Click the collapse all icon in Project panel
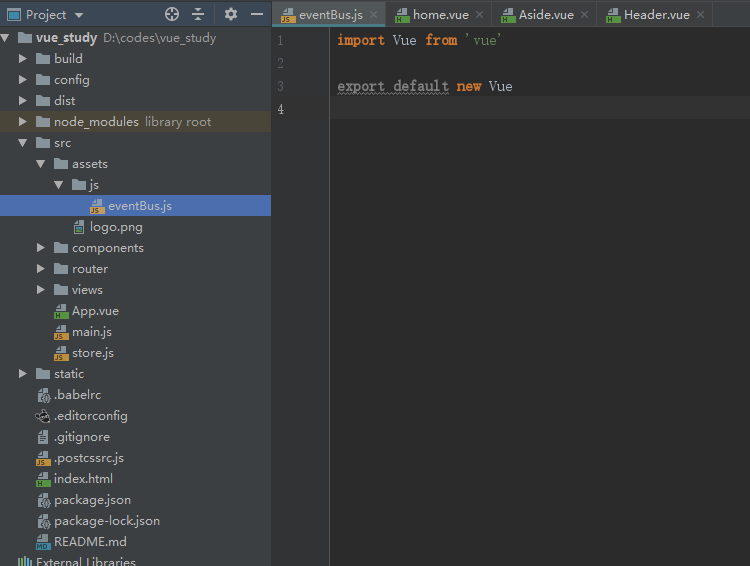The height and width of the screenshot is (566, 750). click(198, 14)
